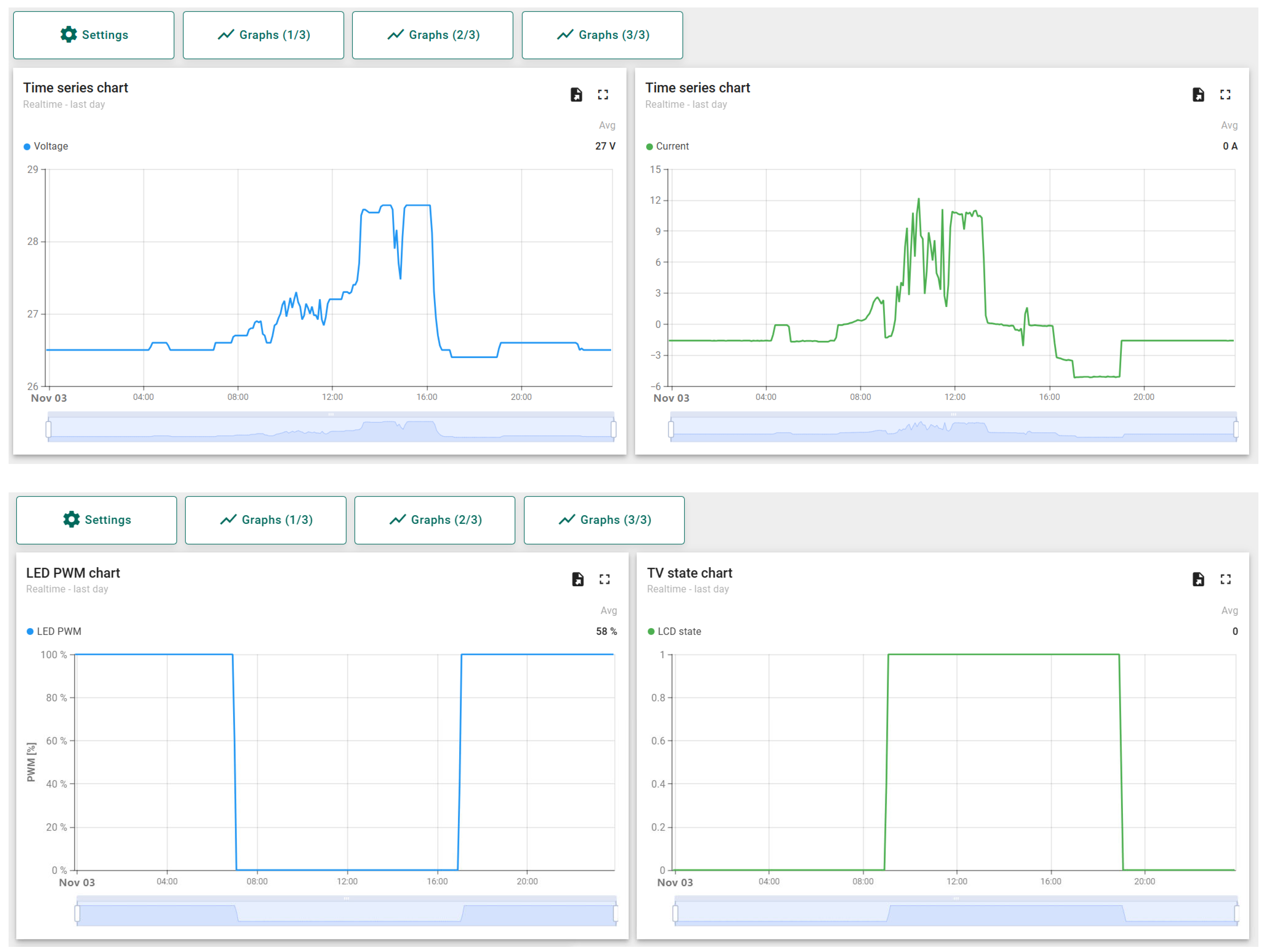
Task: Click the TV state chart's right zoom handle
Action: click(x=1237, y=914)
